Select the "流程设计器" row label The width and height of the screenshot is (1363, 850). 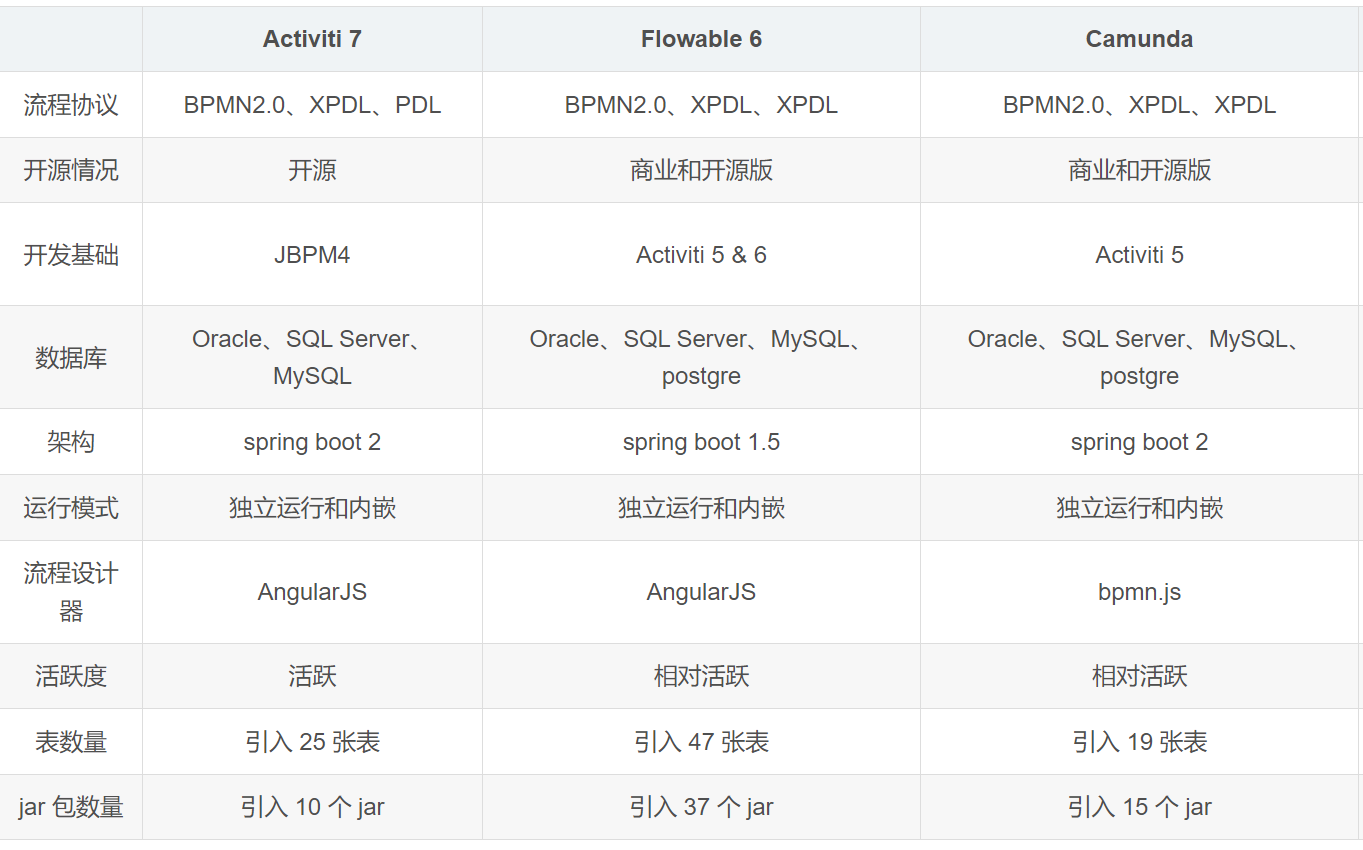click(71, 592)
